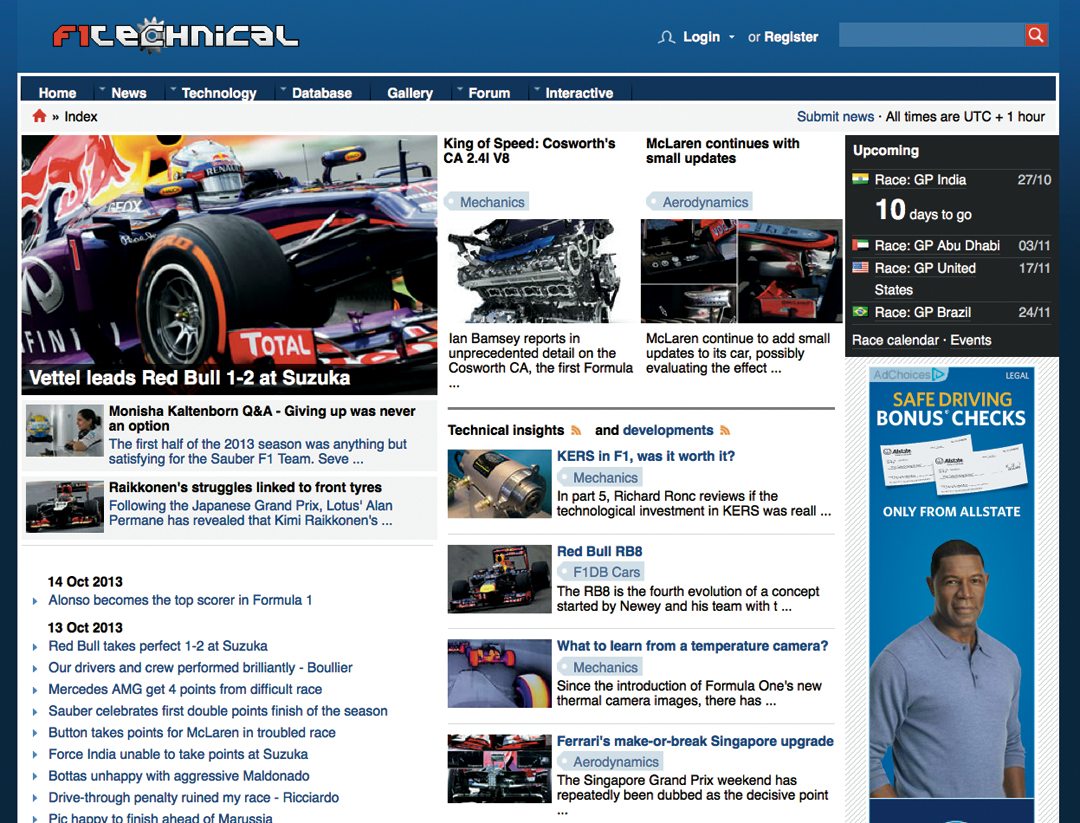Open the Events link in Upcoming panel
This screenshot has width=1080, height=823.
pos(970,340)
